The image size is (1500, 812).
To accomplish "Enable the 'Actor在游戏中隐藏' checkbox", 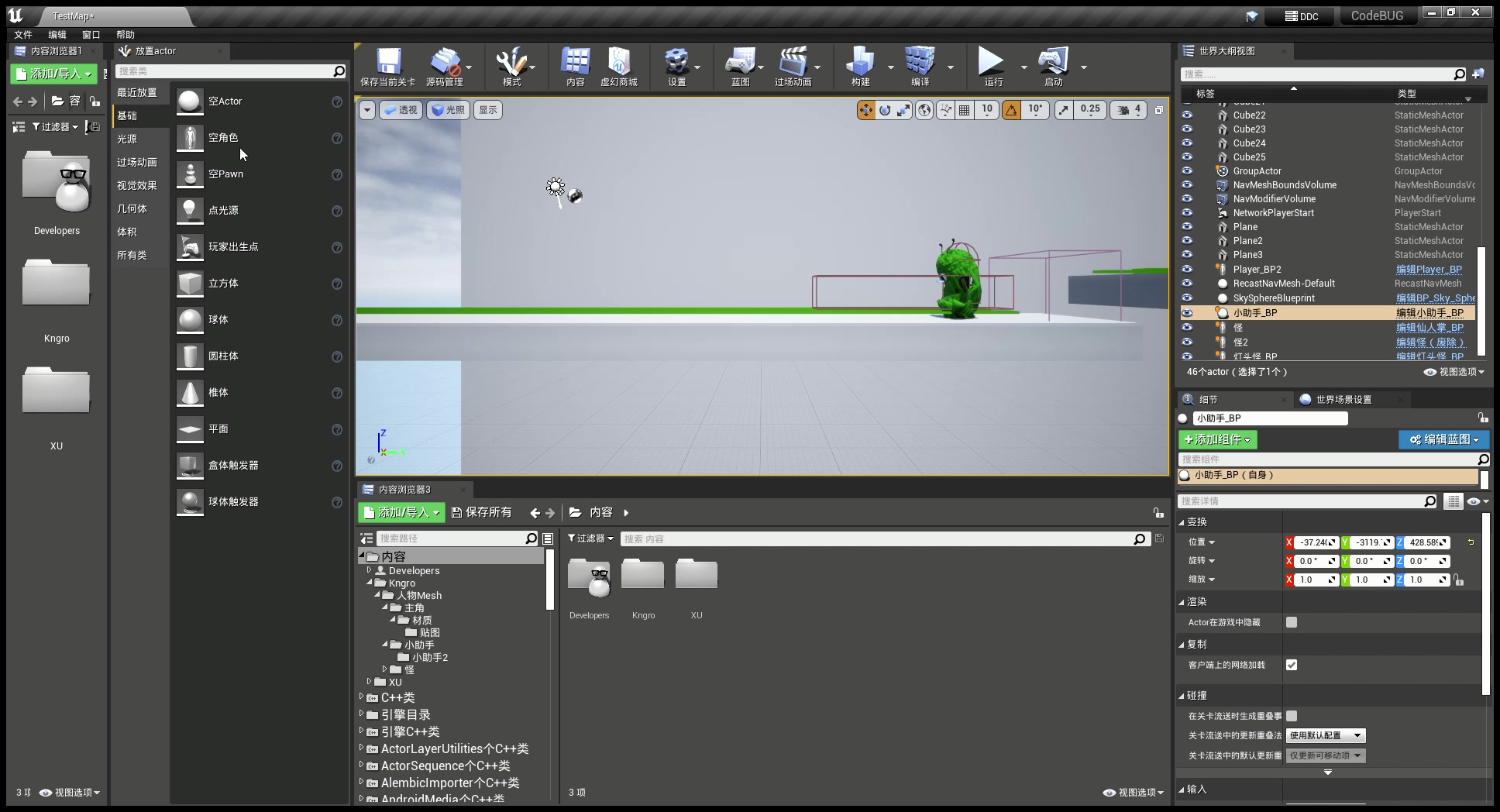I will coord(1292,622).
